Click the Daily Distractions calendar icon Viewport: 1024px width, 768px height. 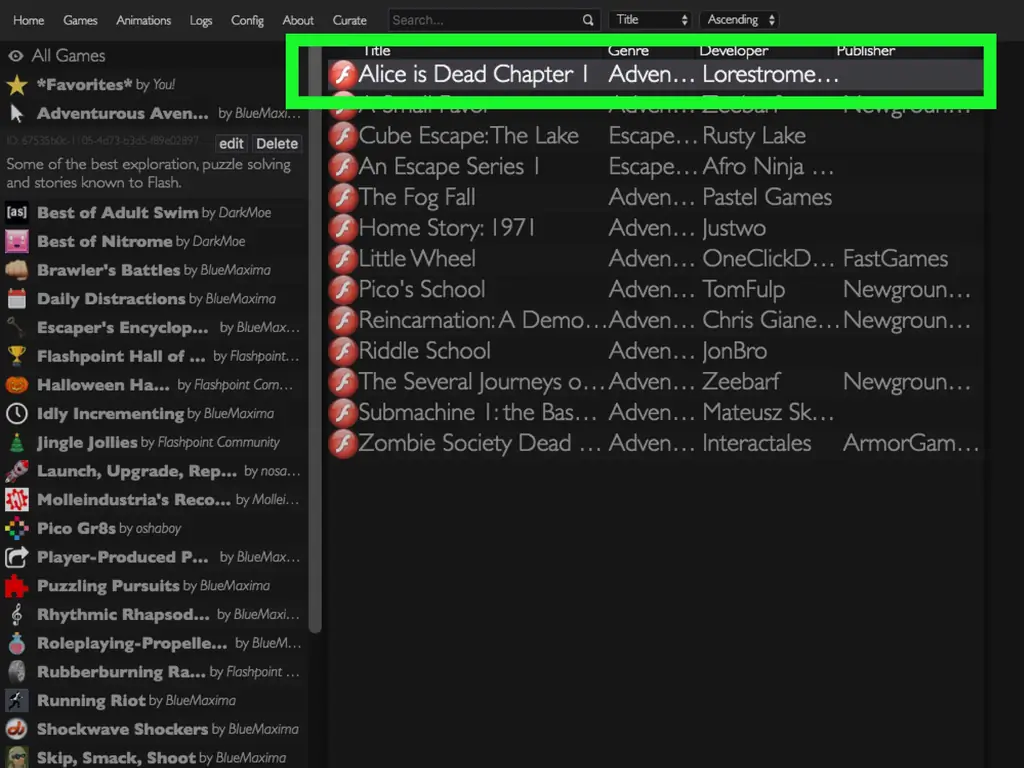pos(17,298)
